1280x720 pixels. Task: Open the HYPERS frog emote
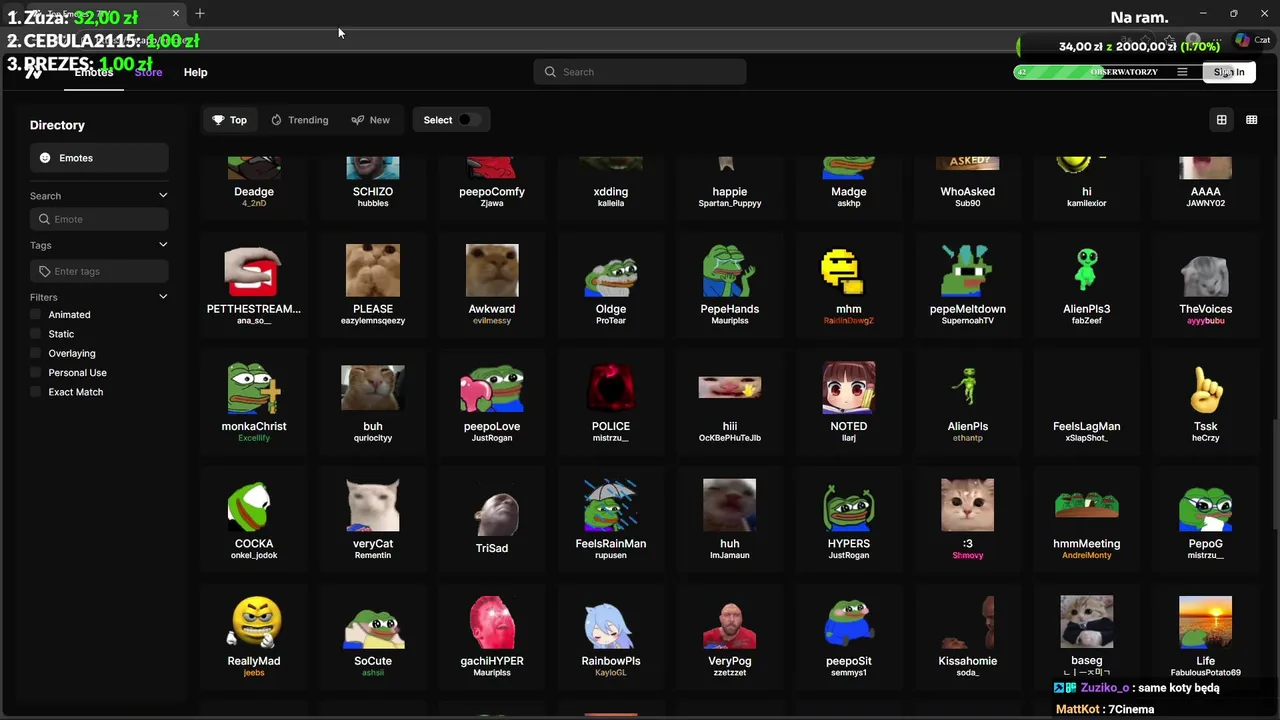[849, 506]
